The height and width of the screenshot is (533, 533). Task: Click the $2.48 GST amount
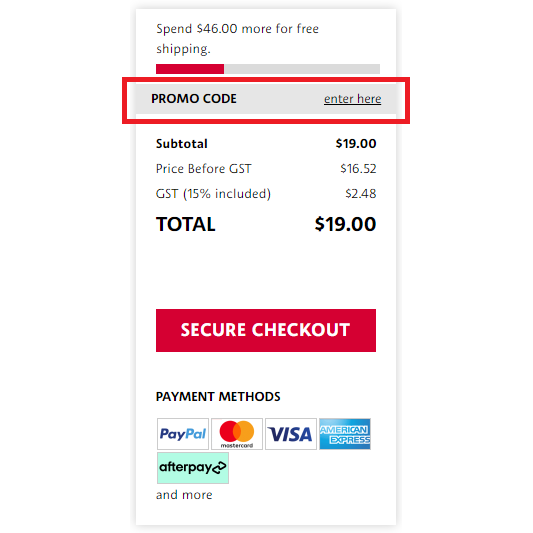point(361,194)
